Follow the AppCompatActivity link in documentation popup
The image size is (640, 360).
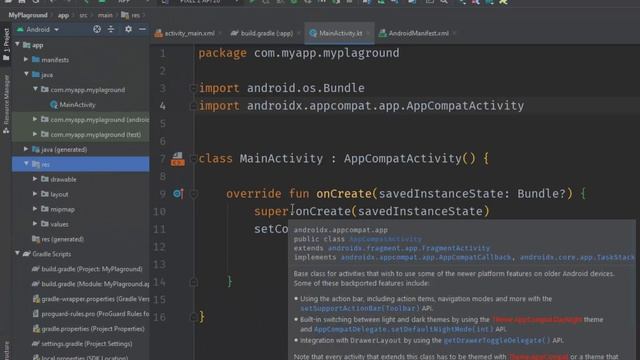coord(386,239)
